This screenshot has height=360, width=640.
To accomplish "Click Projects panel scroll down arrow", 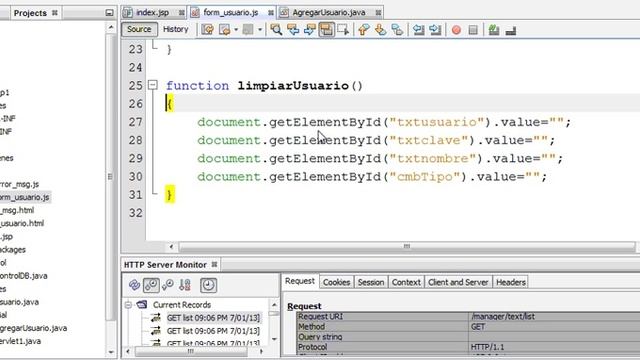I will (x=111, y=352).
